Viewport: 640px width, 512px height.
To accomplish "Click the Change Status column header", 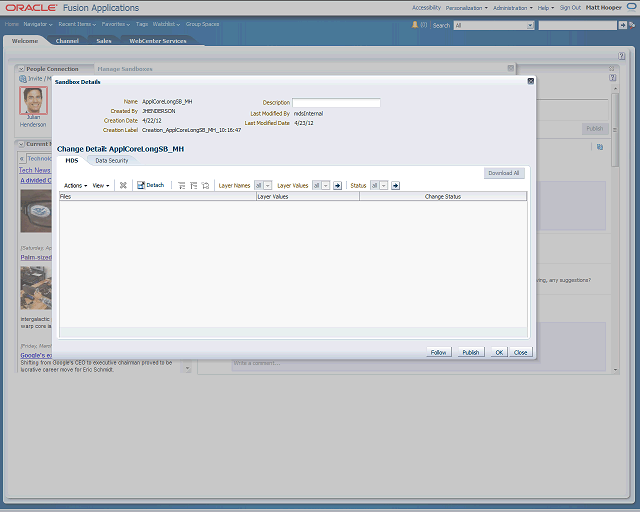I will point(443,196).
